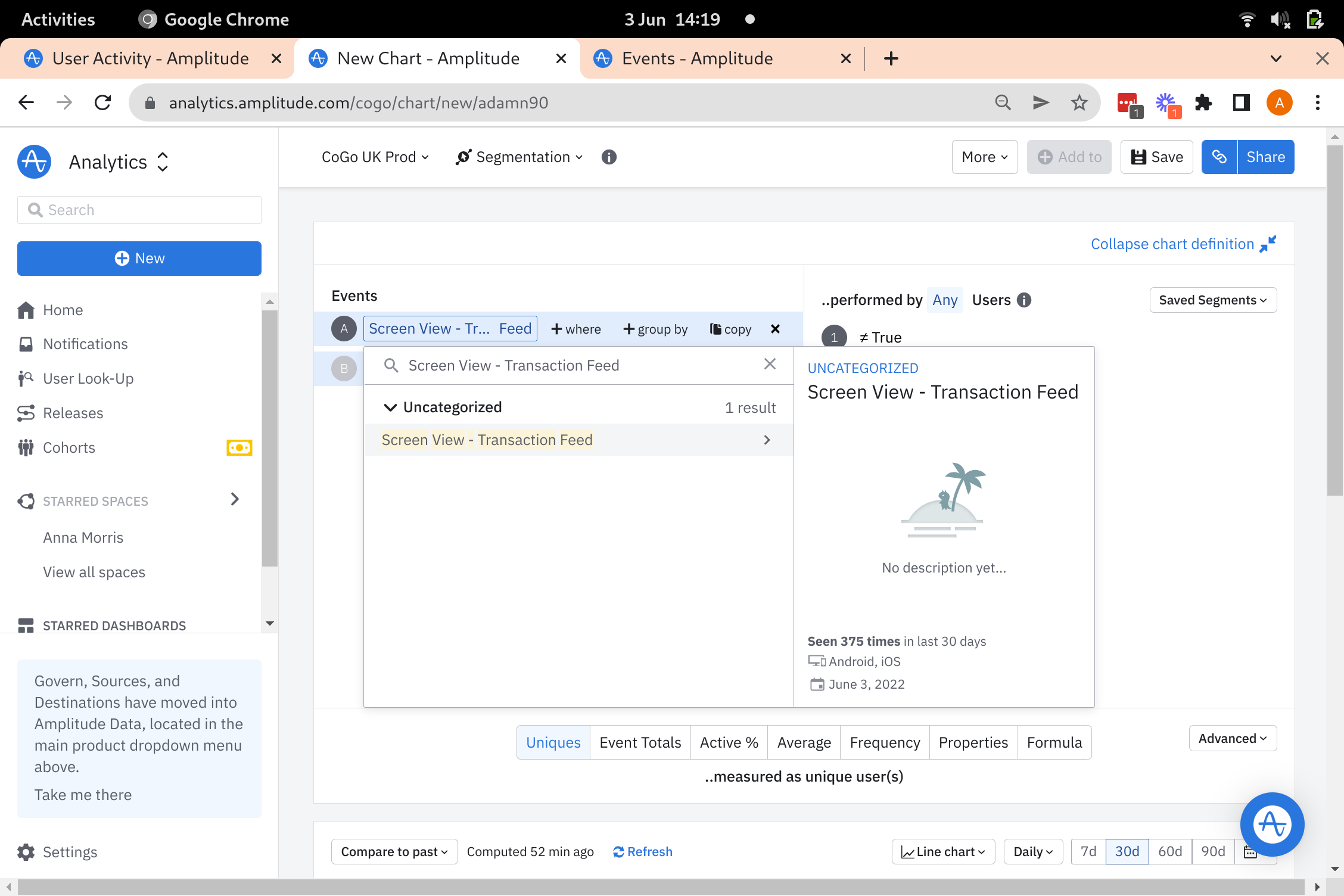Click the copy link icon beside Share
The width and height of the screenshot is (1344, 896).
point(1219,157)
